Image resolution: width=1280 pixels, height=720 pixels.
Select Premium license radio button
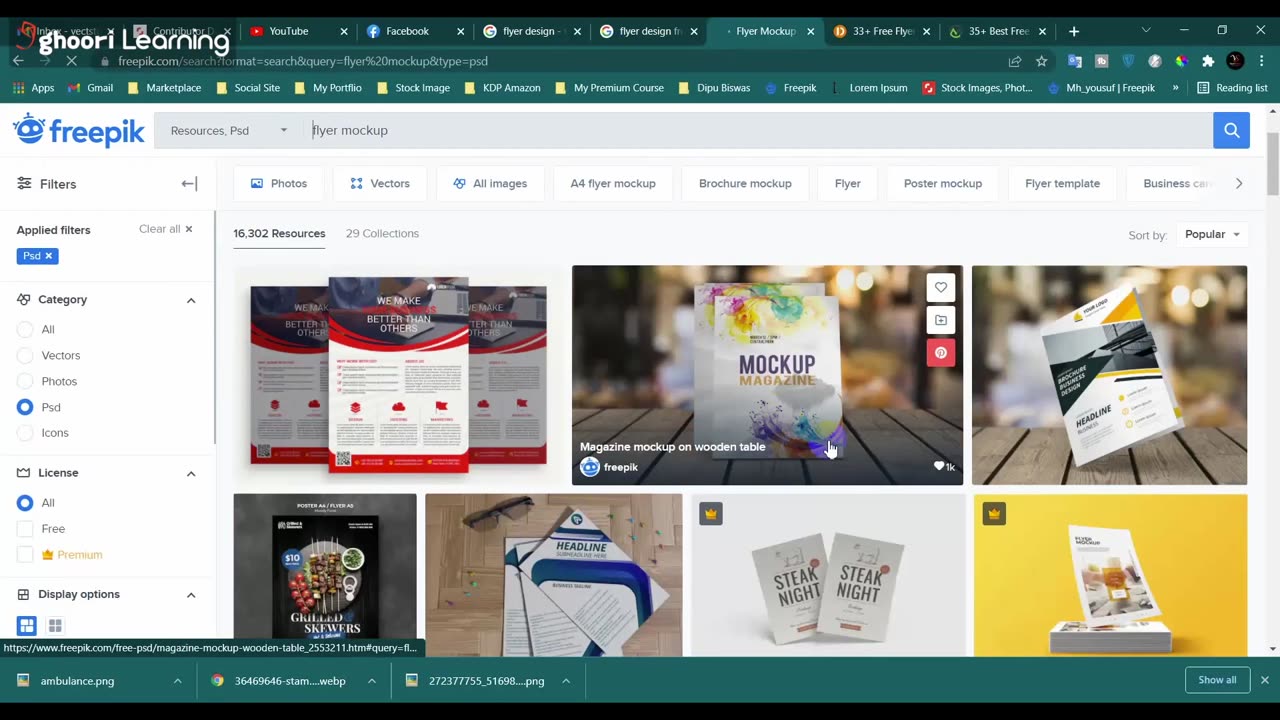coord(25,555)
